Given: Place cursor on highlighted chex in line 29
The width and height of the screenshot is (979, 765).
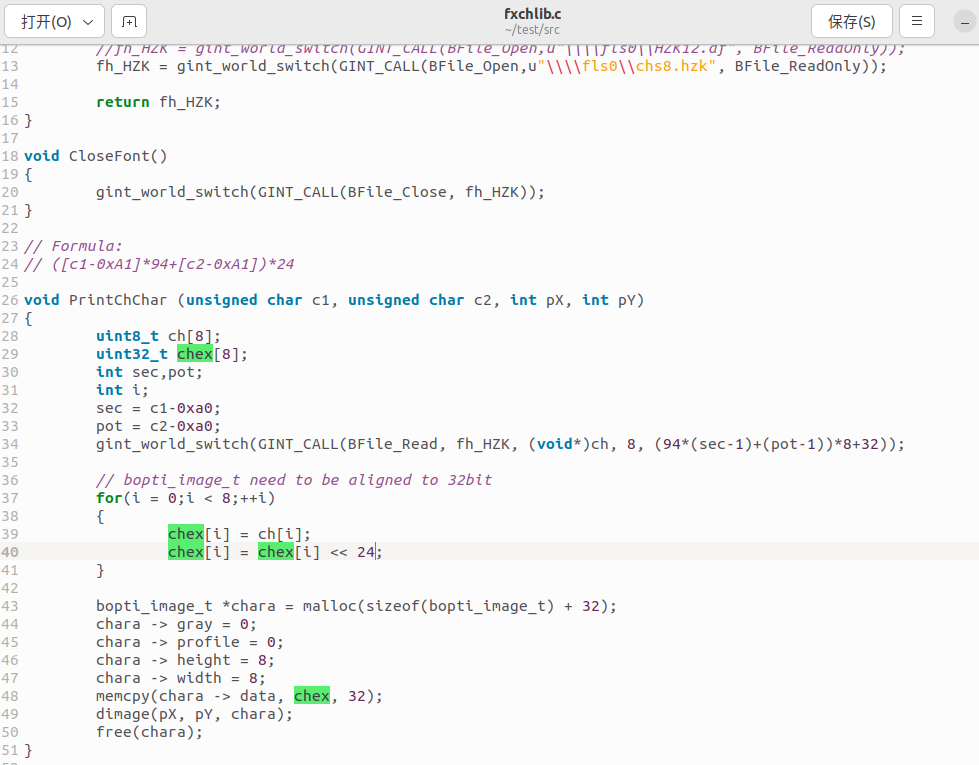Looking at the screenshot, I should (x=195, y=354).
